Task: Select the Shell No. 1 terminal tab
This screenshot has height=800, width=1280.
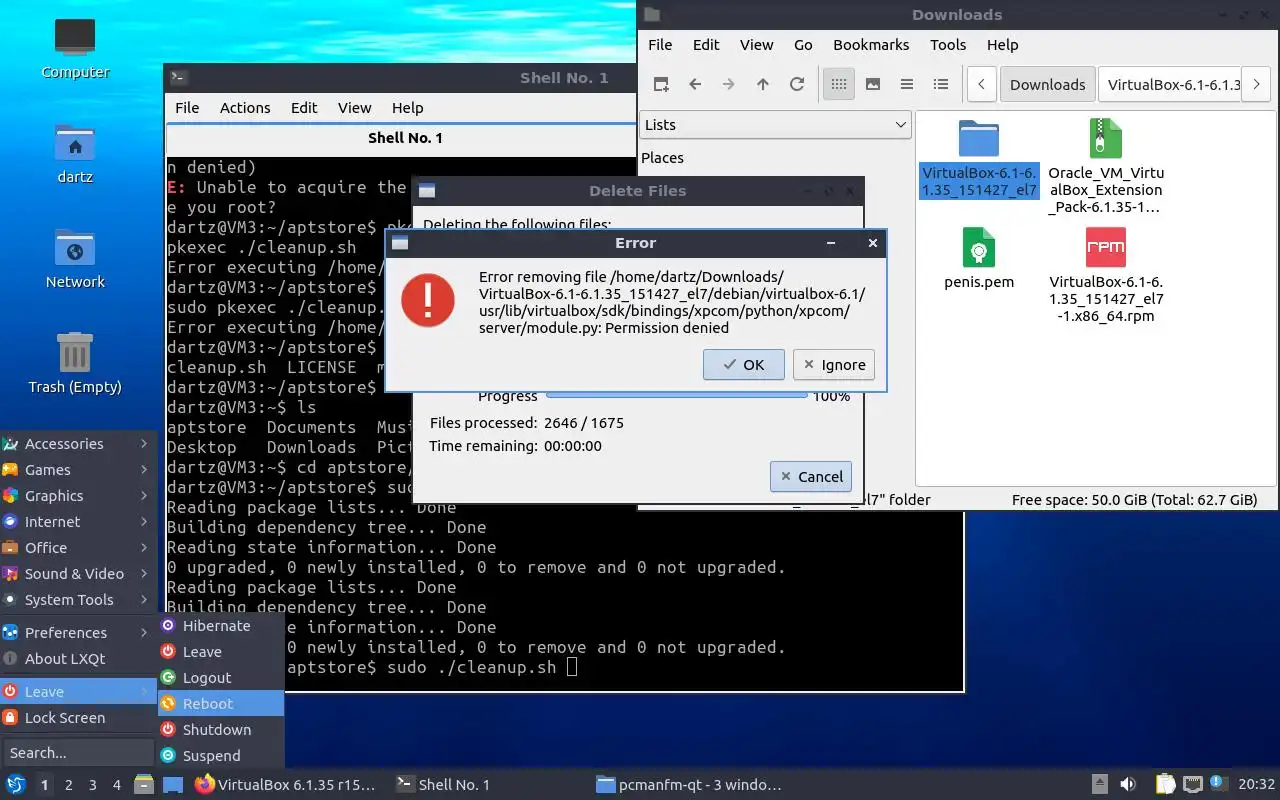Action: 405,138
